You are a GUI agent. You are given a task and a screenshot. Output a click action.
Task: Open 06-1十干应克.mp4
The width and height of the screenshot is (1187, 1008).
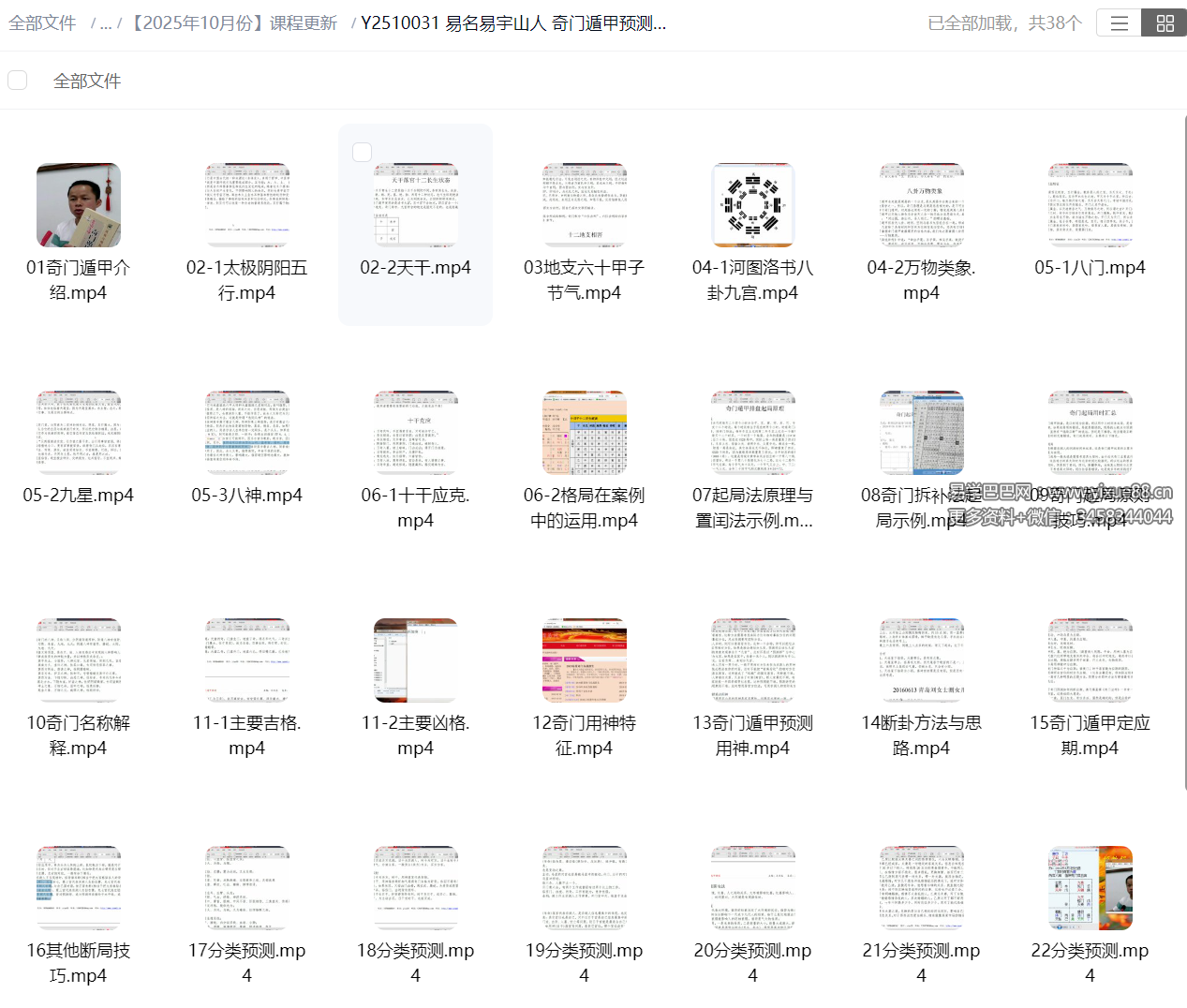tap(415, 433)
